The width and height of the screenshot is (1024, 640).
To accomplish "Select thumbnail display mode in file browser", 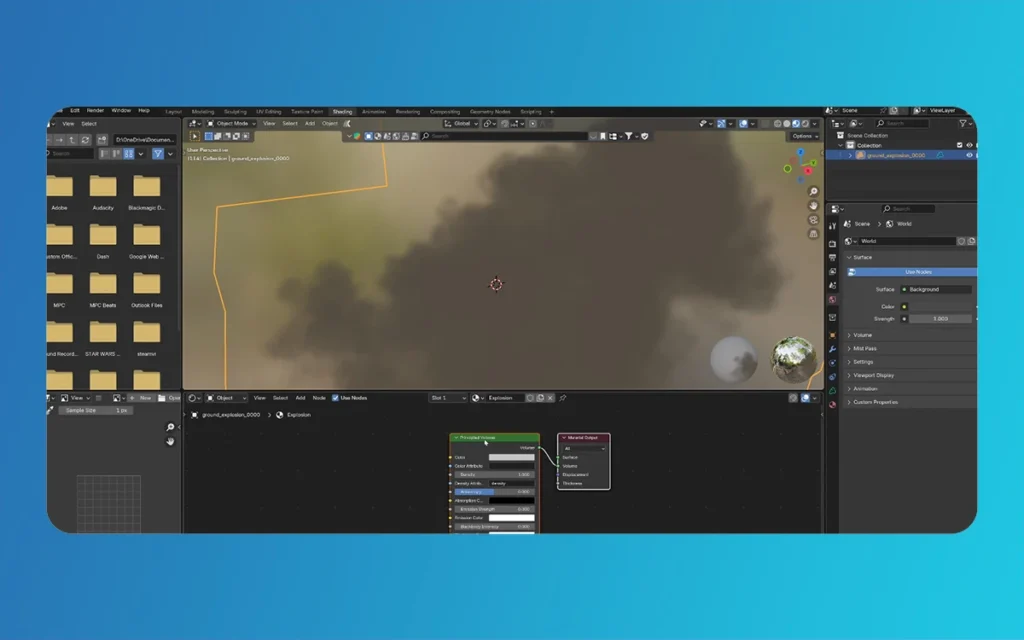I will [x=129, y=154].
